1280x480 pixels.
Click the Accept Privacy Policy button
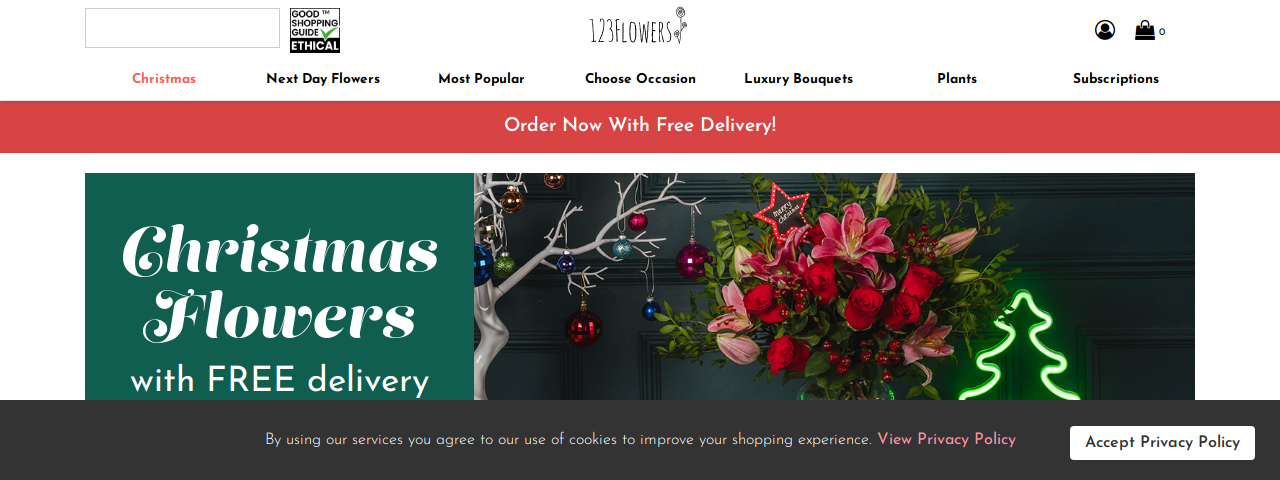[1162, 443]
